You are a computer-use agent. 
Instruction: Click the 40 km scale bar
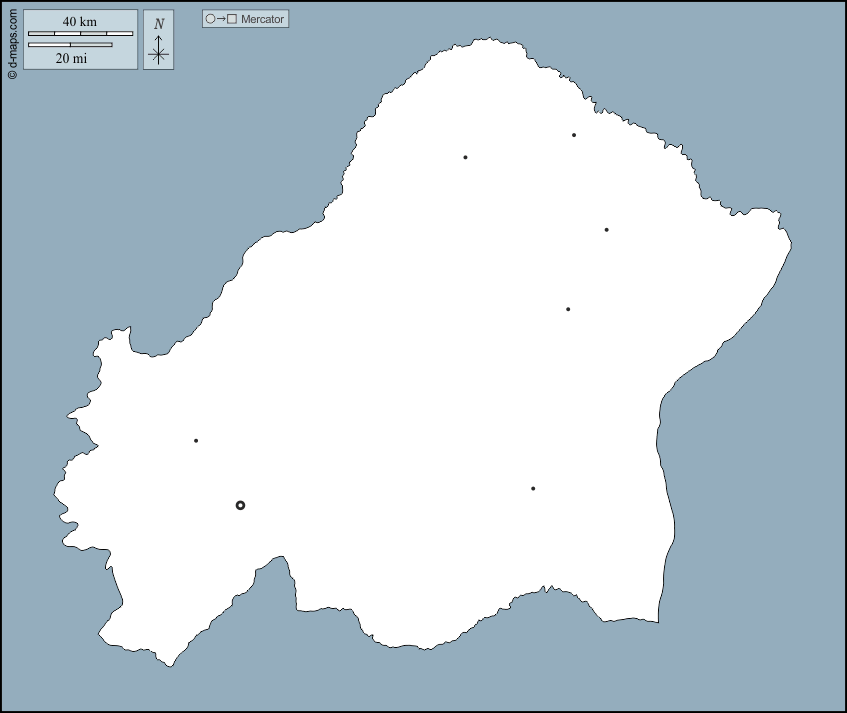(80, 34)
